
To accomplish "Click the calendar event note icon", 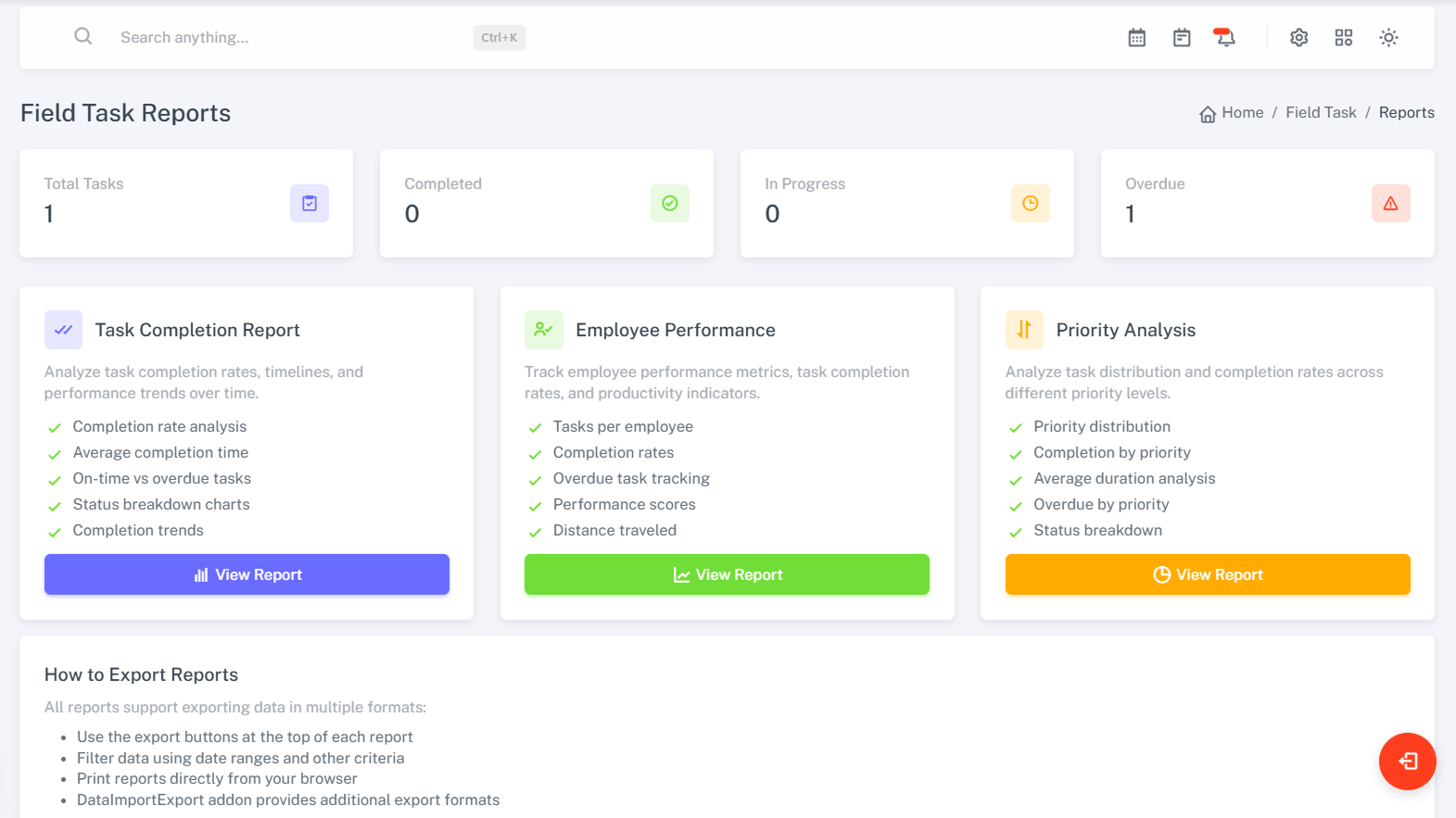I will tap(1182, 38).
